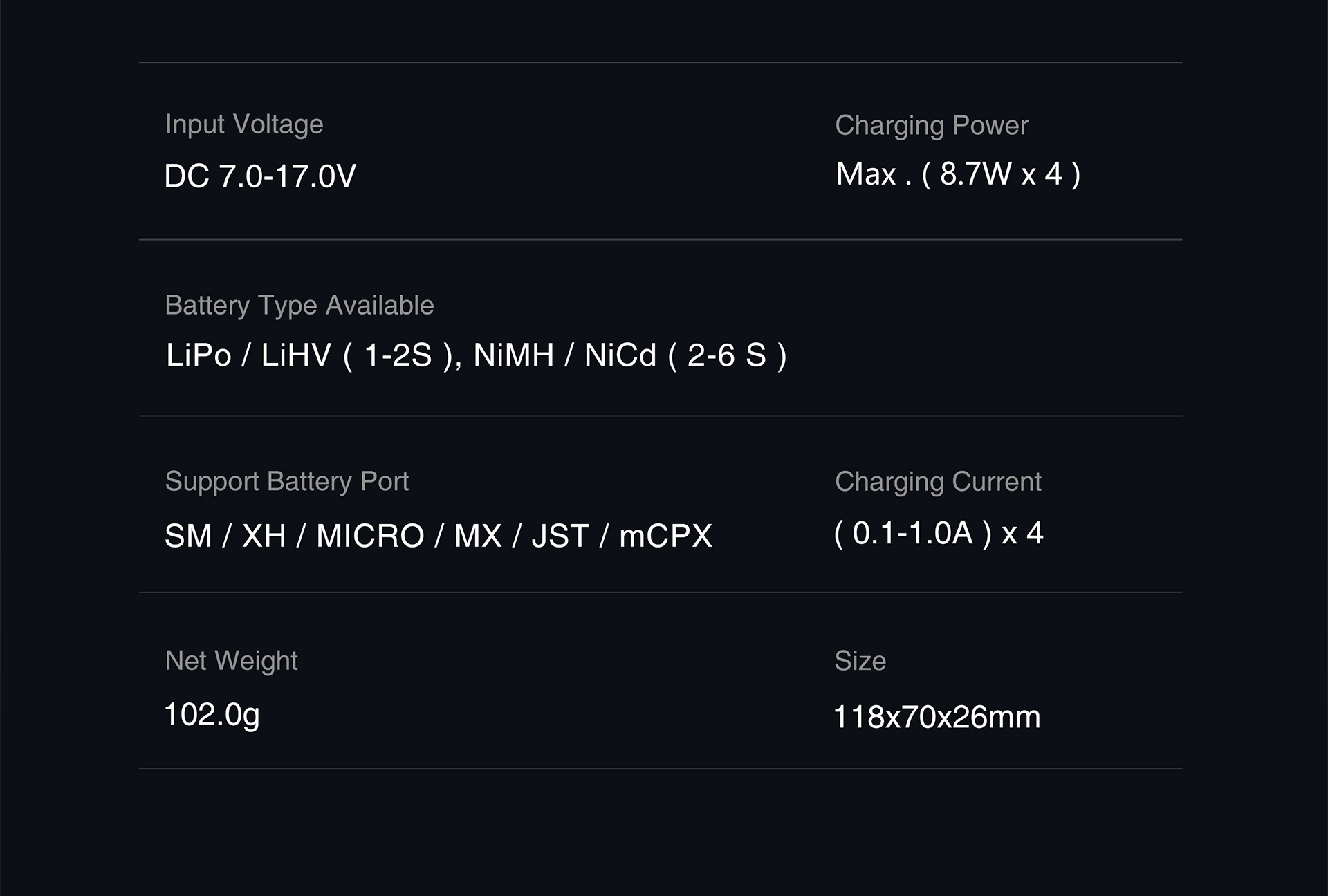Image resolution: width=1328 pixels, height=896 pixels.
Task: Click the Charging Current heading
Action: (x=938, y=482)
